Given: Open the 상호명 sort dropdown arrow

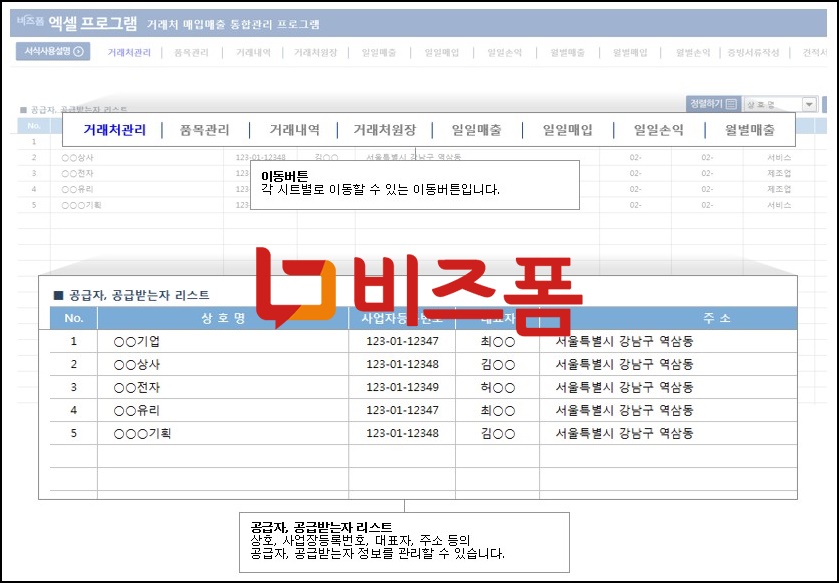Looking at the screenshot, I should point(809,104).
